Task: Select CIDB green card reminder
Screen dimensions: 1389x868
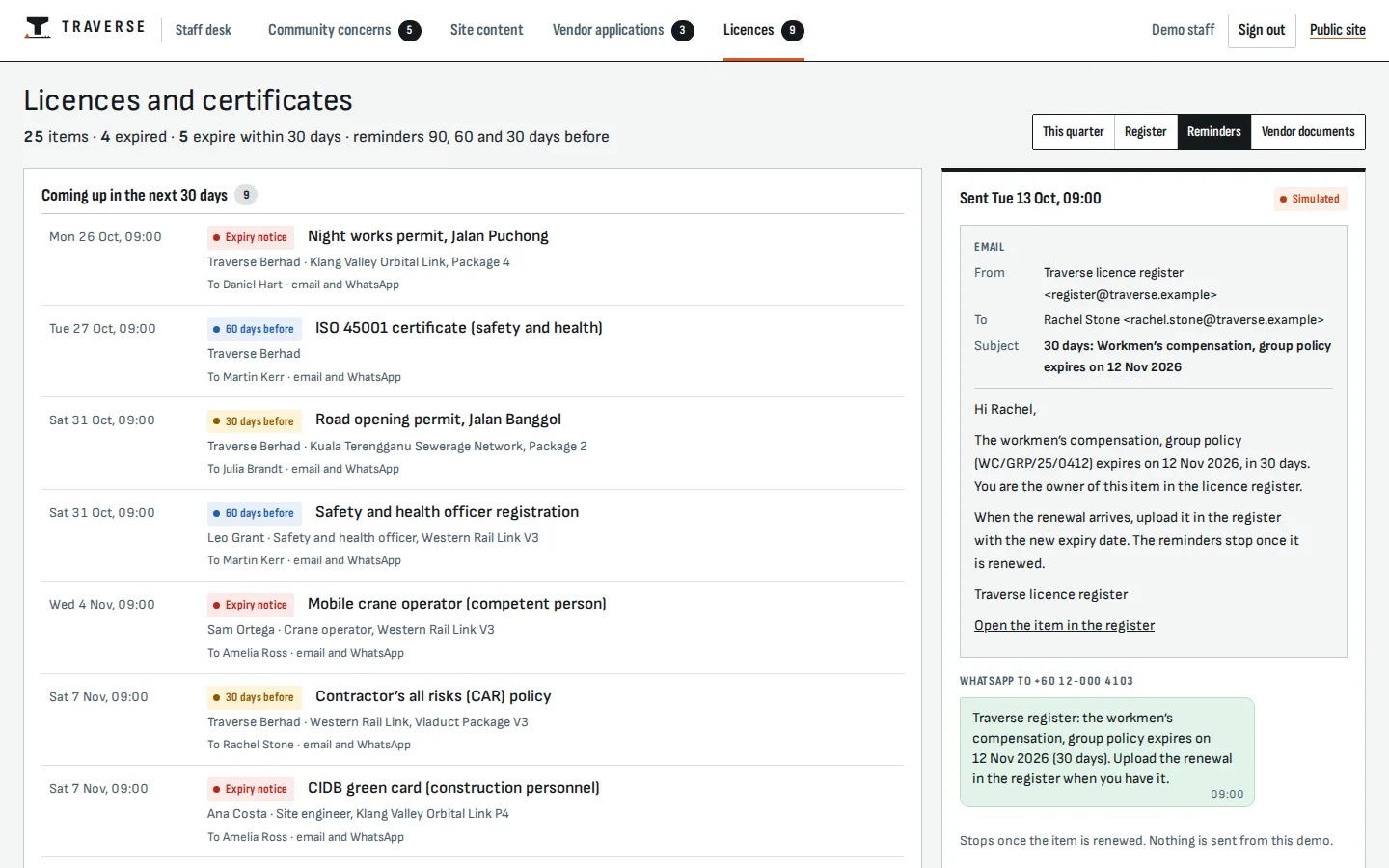Action: tap(473, 812)
